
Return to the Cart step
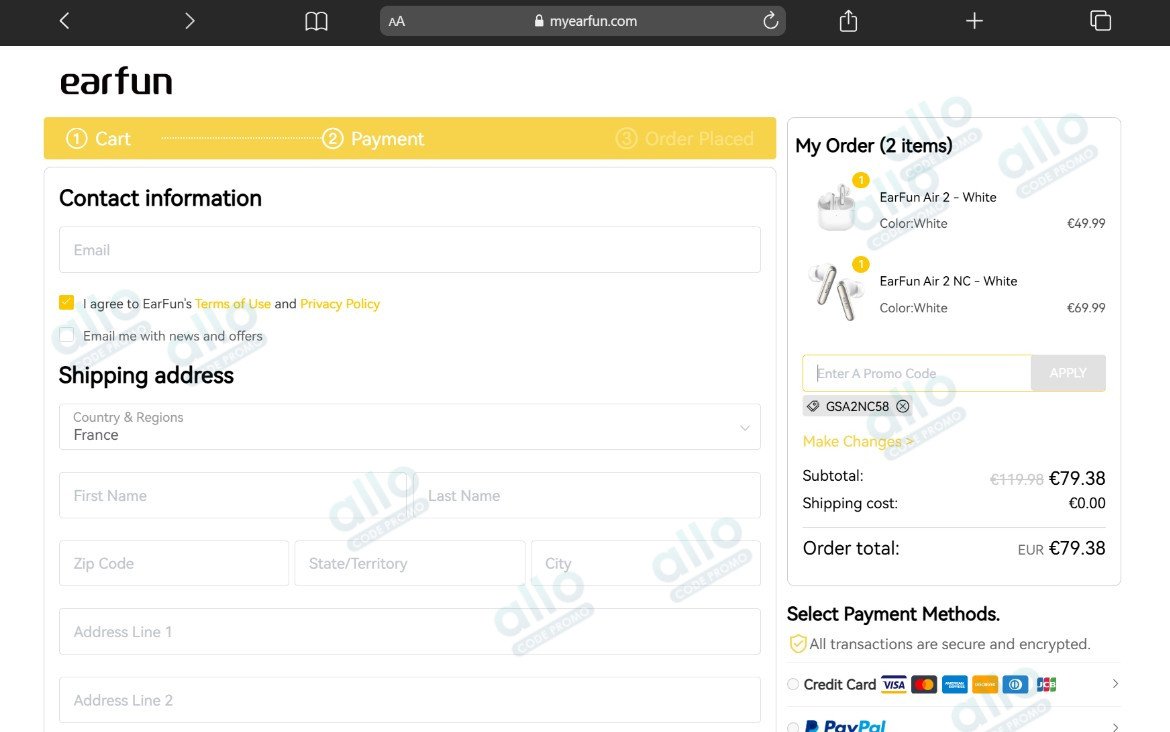tap(98, 139)
